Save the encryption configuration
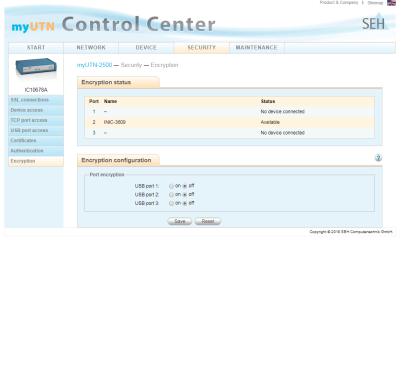This screenshot has height=371, width=400. point(180,221)
